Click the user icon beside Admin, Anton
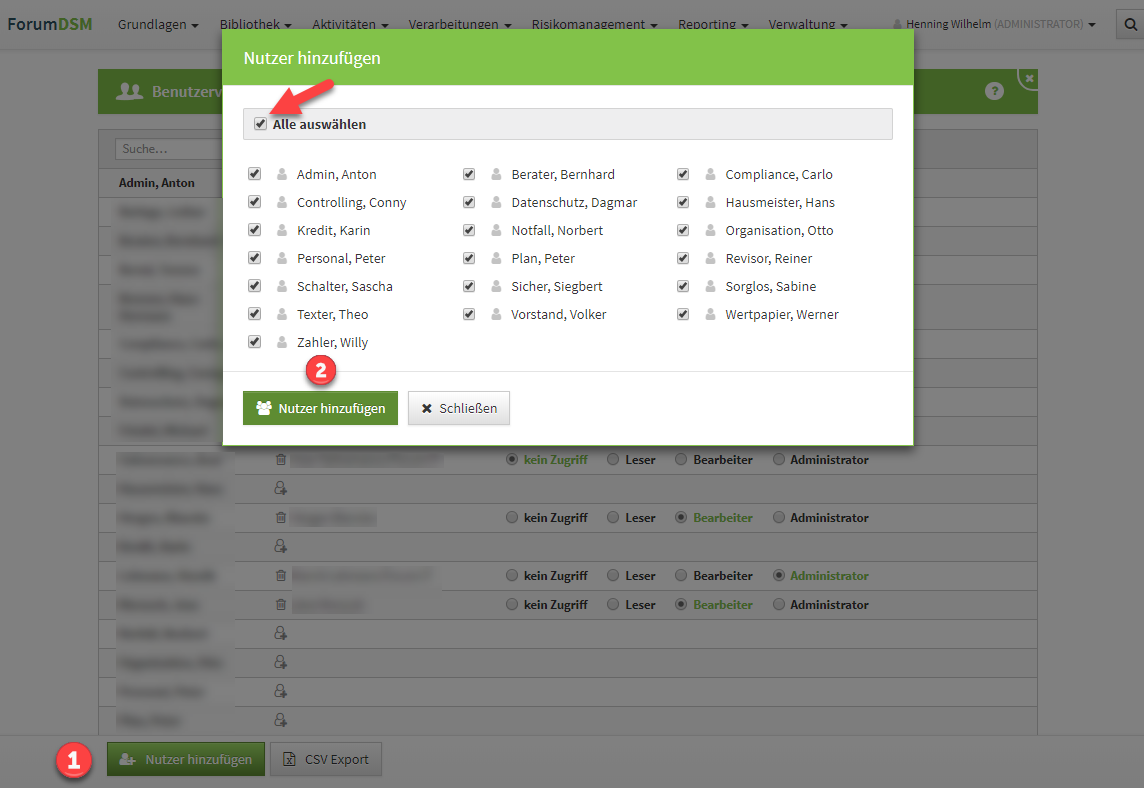This screenshot has width=1144, height=788. click(282, 174)
